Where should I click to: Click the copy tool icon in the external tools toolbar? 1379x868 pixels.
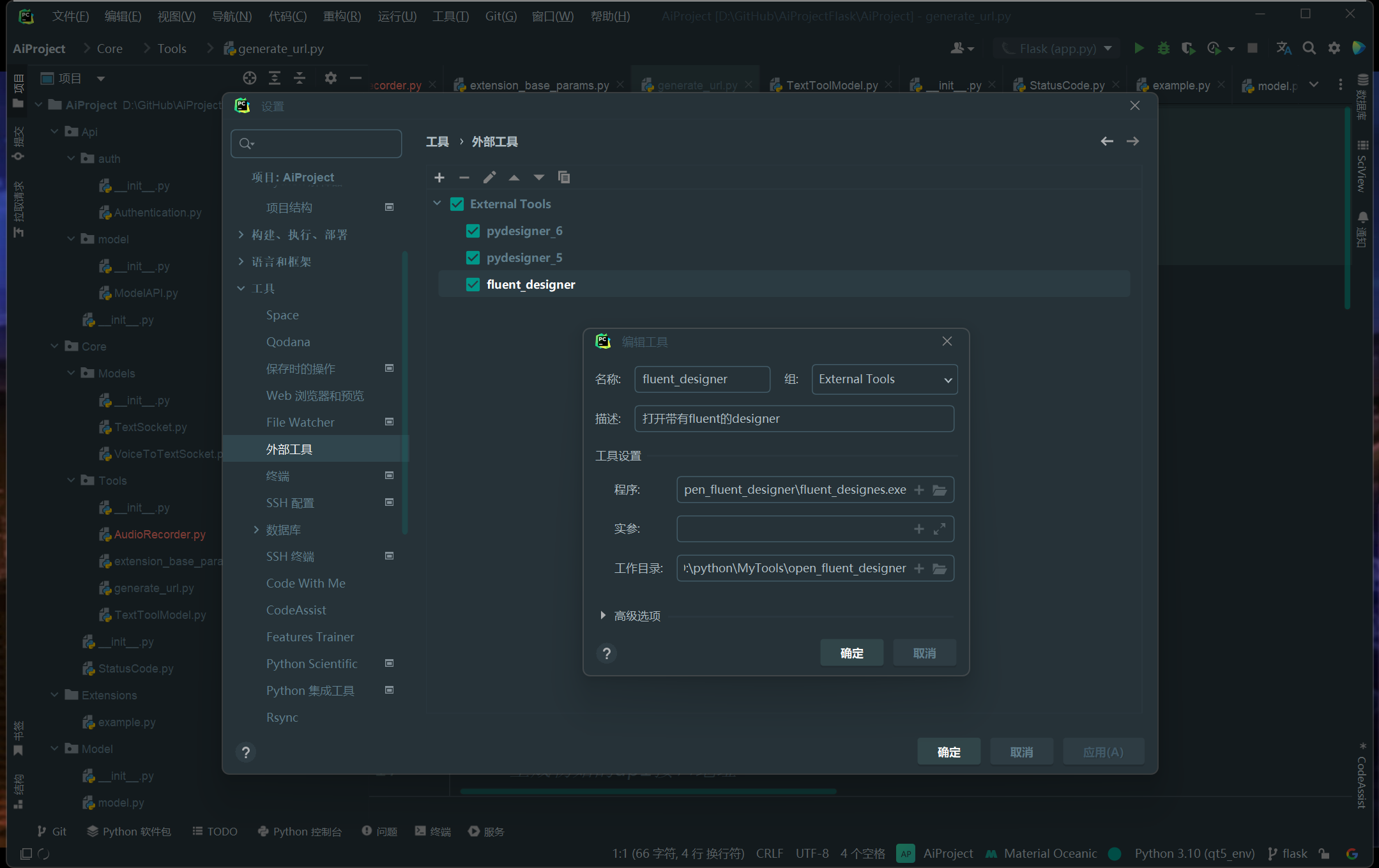click(563, 178)
